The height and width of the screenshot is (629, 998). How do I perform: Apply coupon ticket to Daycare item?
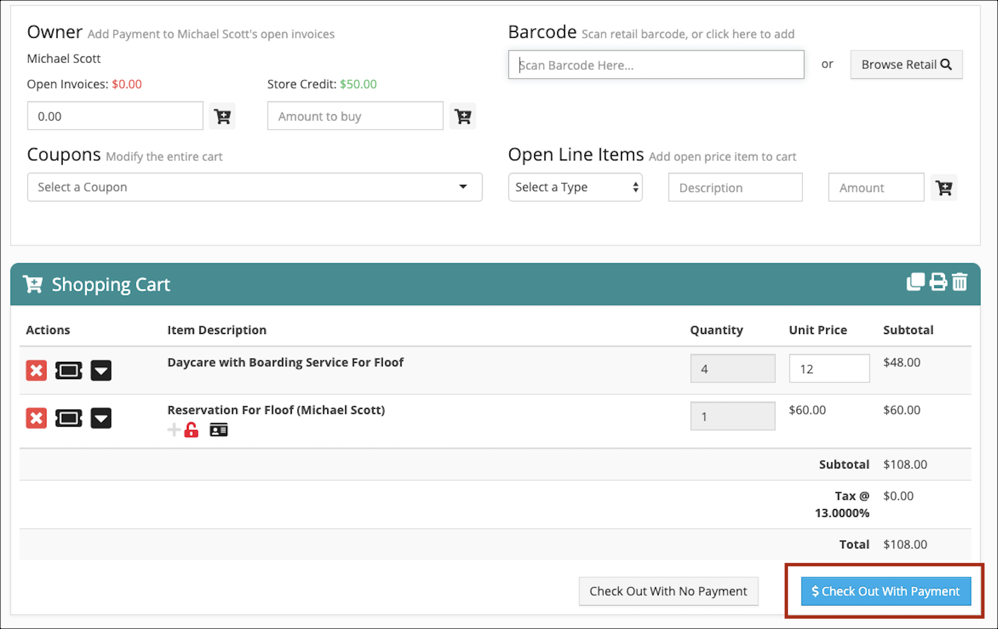pos(69,370)
